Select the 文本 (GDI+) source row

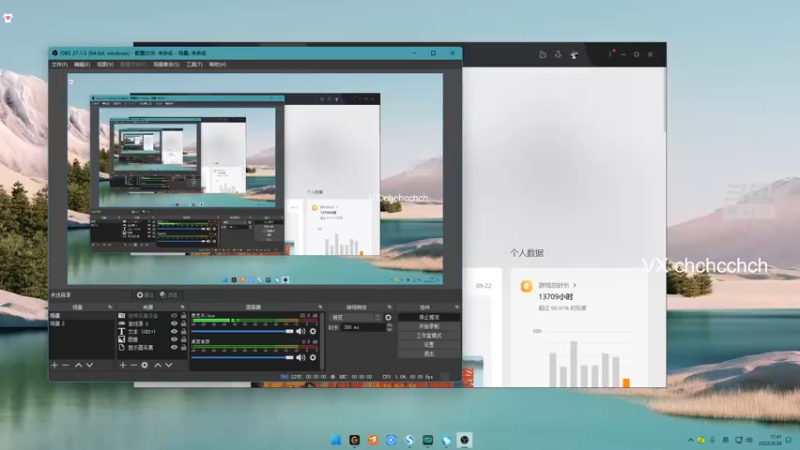(x=152, y=332)
